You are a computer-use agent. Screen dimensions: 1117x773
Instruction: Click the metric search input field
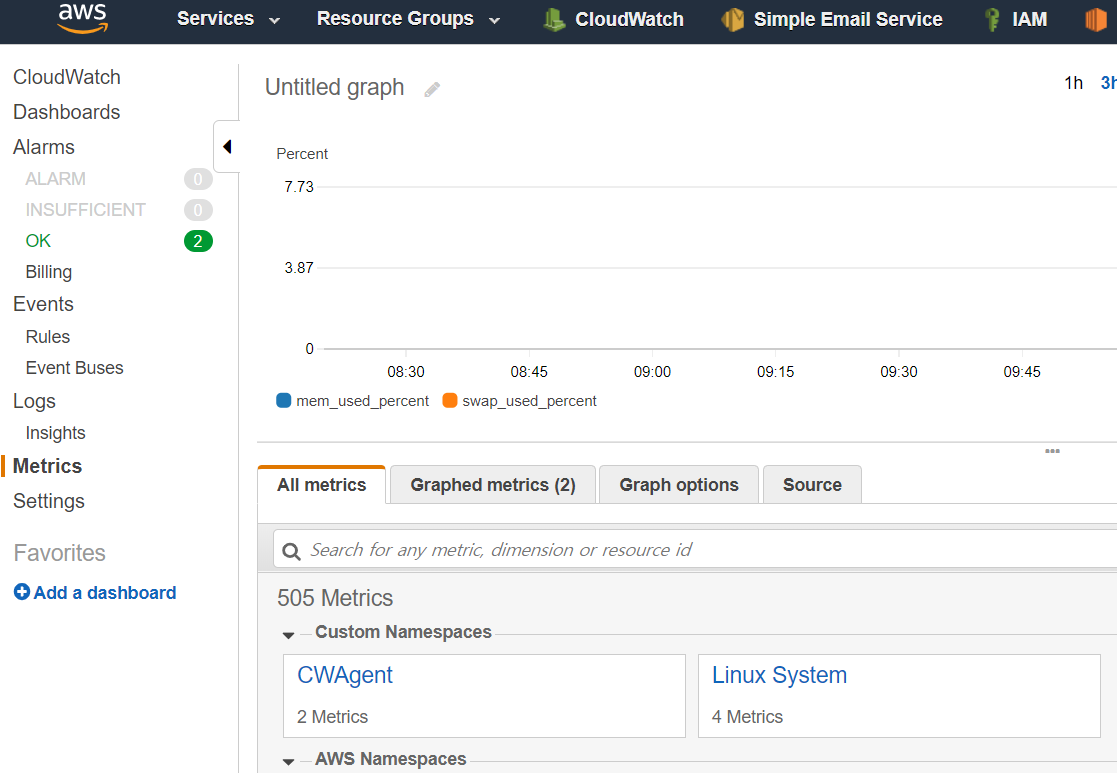click(x=700, y=550)
